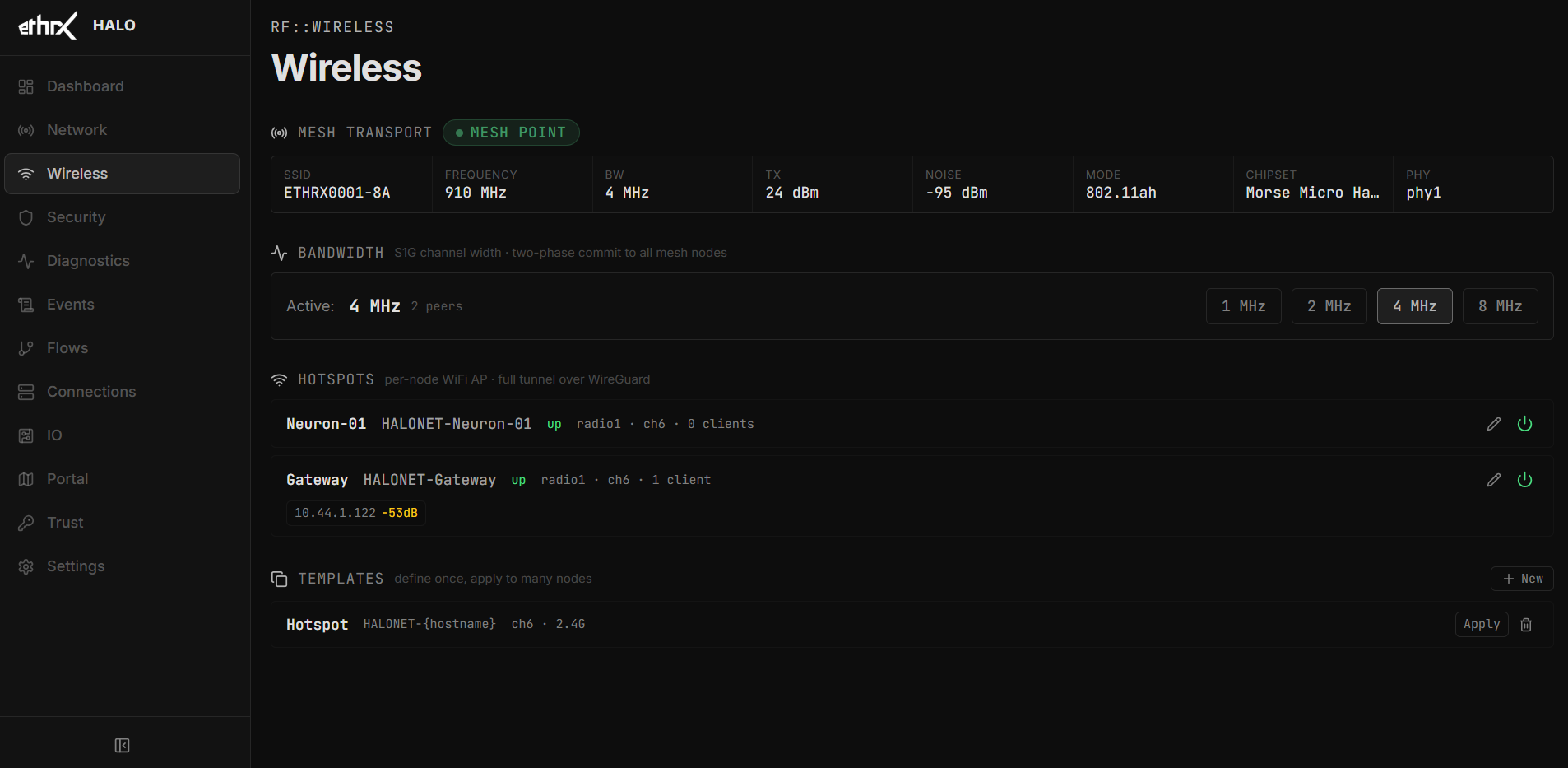Image resolution: width=1568 pixels, height=768 pixels.
Task: Click the HALONET-Gateway SSID text
Action: point(429,480)
